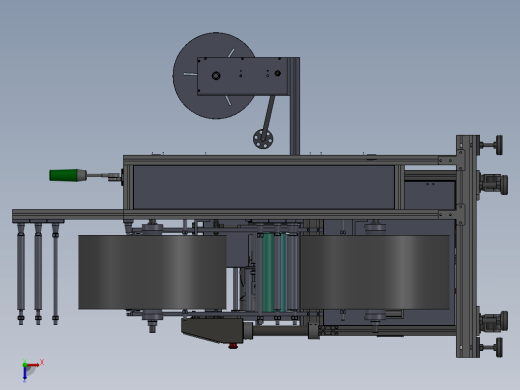Click the red button under the motor housing
The image size is (520, 390).
point(233,346)
